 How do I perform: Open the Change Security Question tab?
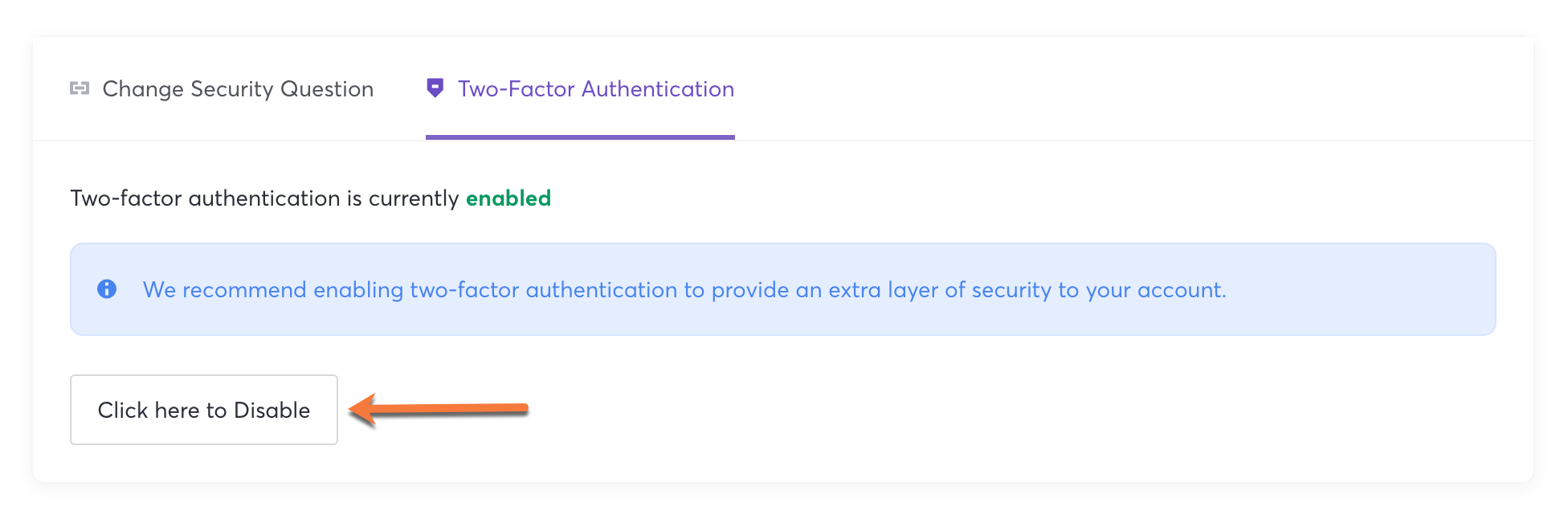pos(238,89)
